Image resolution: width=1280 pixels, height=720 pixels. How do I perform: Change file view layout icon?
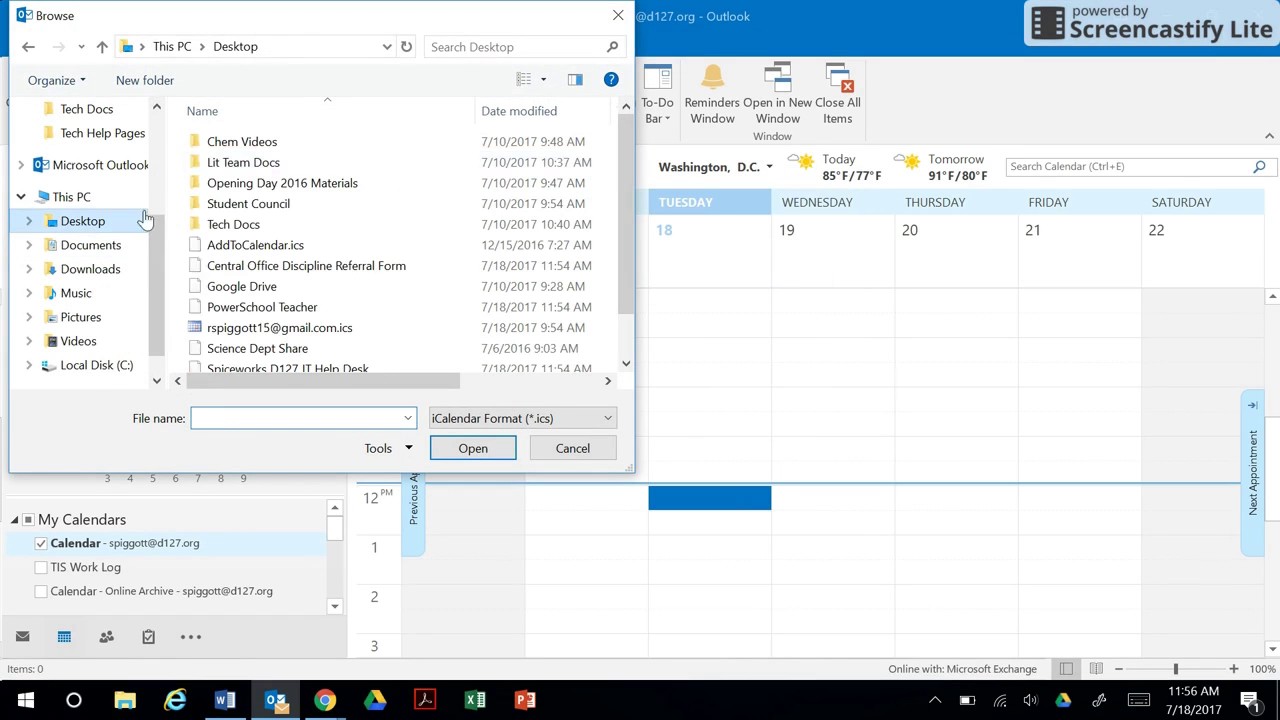tap(523, 80)
